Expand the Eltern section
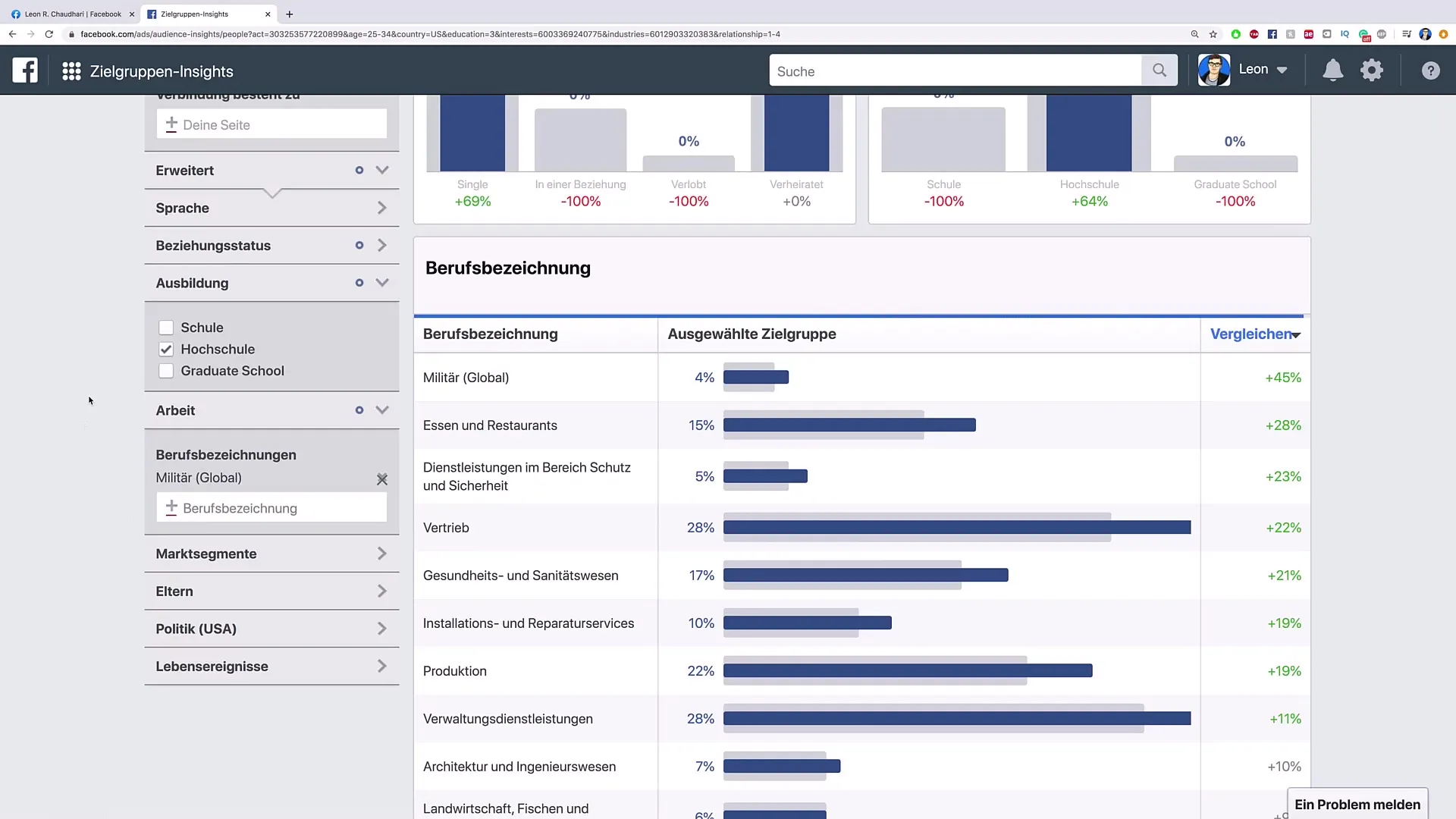The height and width of the screenshot is (819, 1456). [x=382, y=591]
